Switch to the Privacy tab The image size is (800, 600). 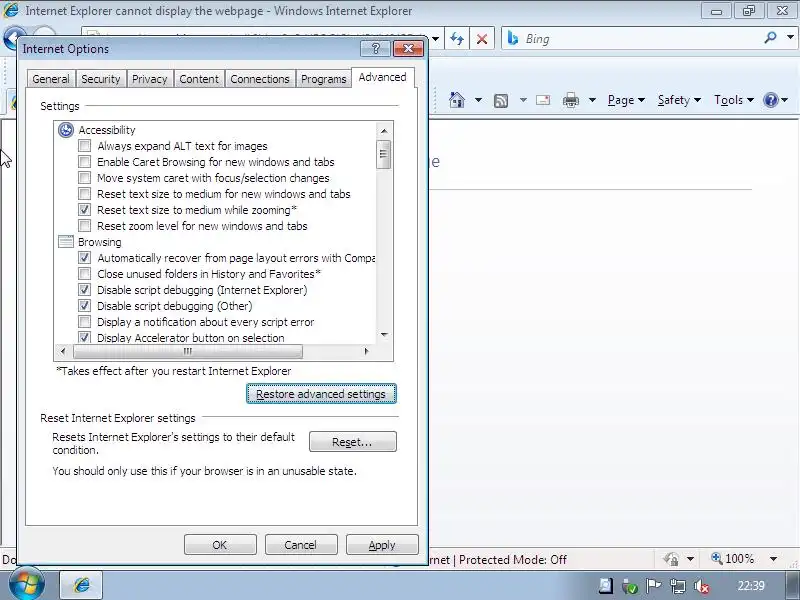[149, 79]
